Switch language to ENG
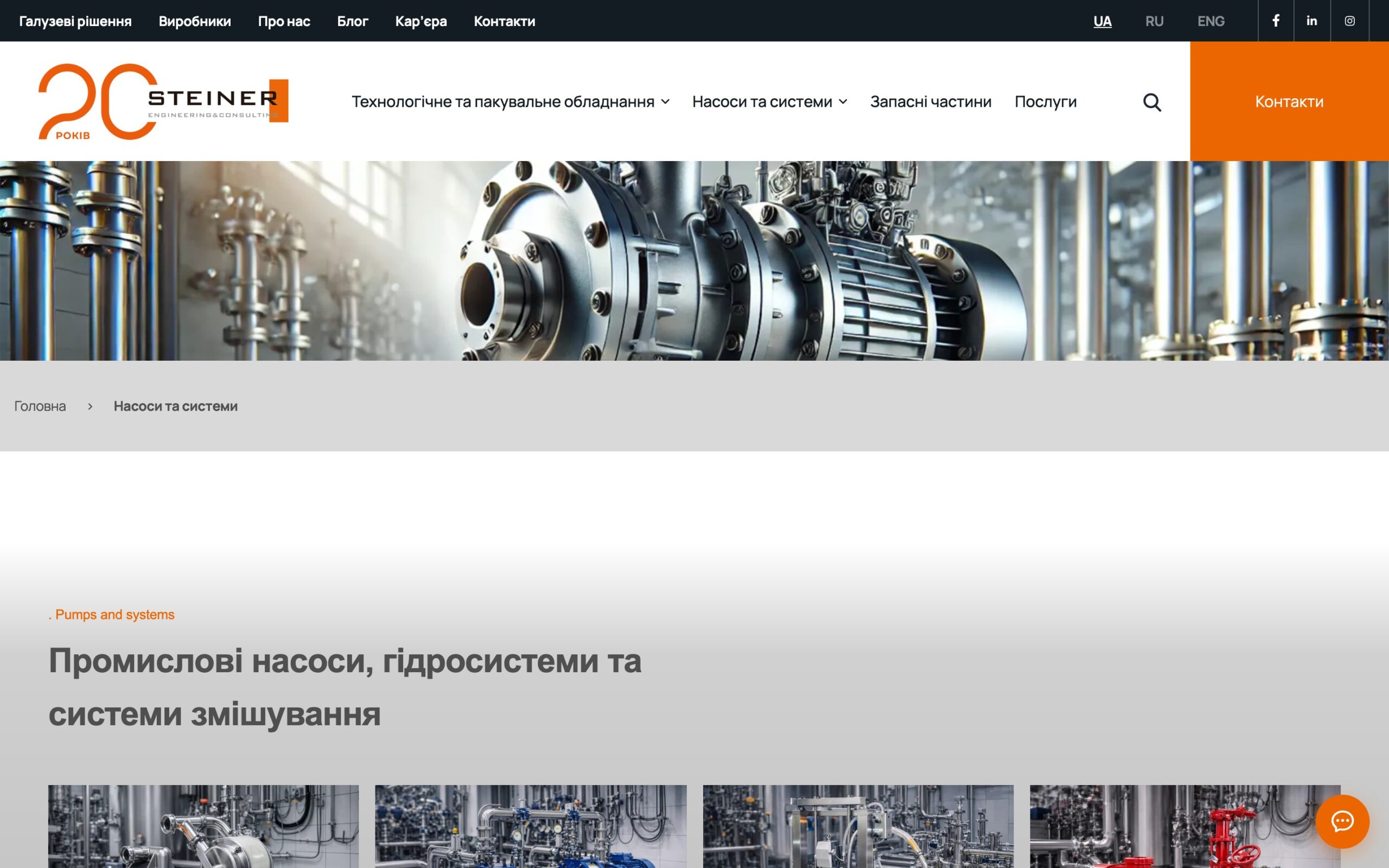The width and height of the screenshot is (1389, 868). point(1211,21)
